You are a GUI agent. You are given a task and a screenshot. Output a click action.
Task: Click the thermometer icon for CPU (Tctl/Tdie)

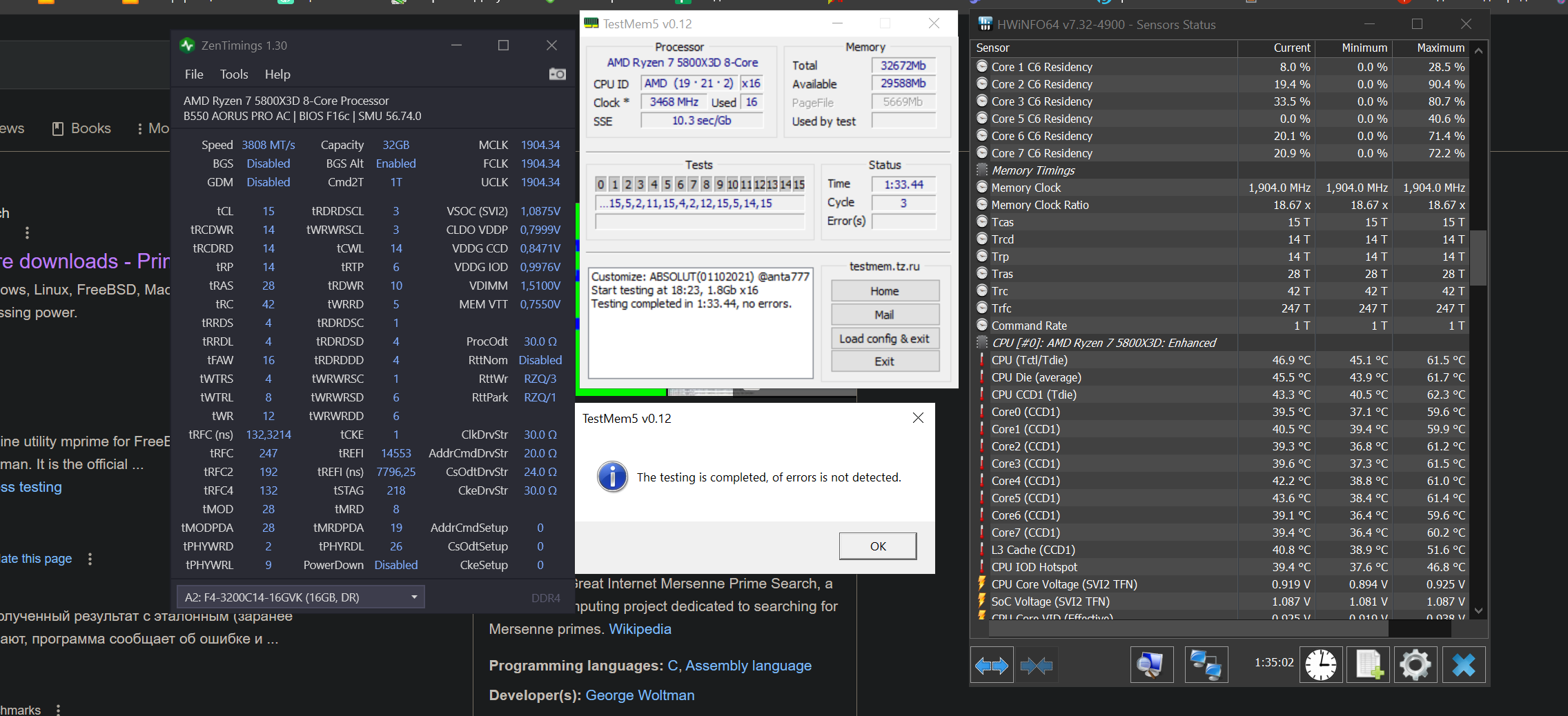[x=981, y=360]
